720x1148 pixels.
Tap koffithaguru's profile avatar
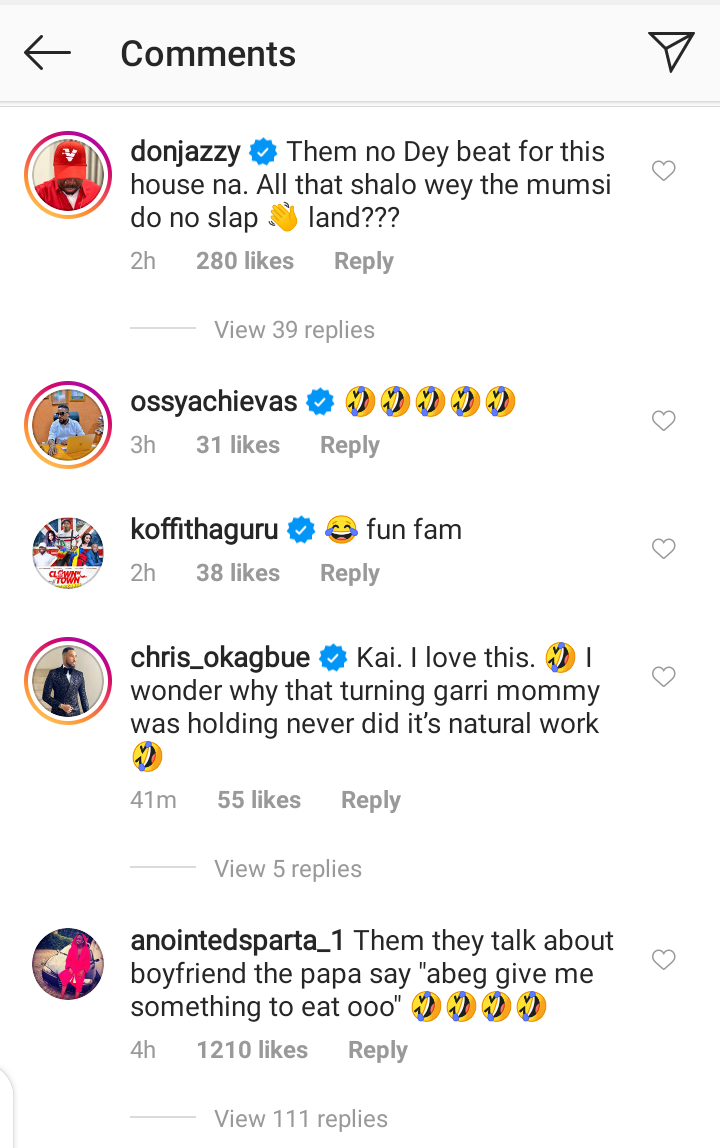coord(66,551)
